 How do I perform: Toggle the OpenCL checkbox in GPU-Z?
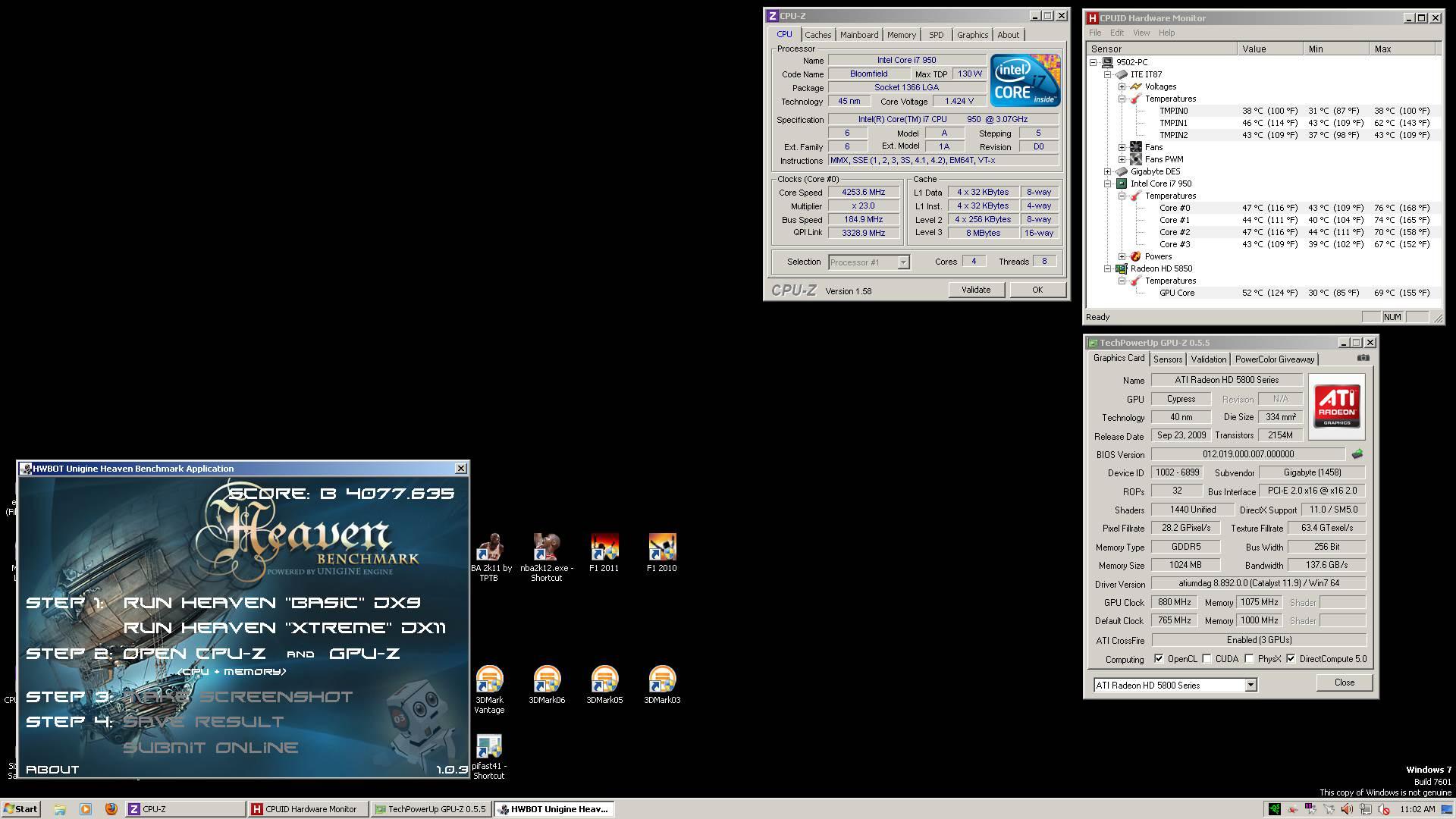pos(1159,659)
